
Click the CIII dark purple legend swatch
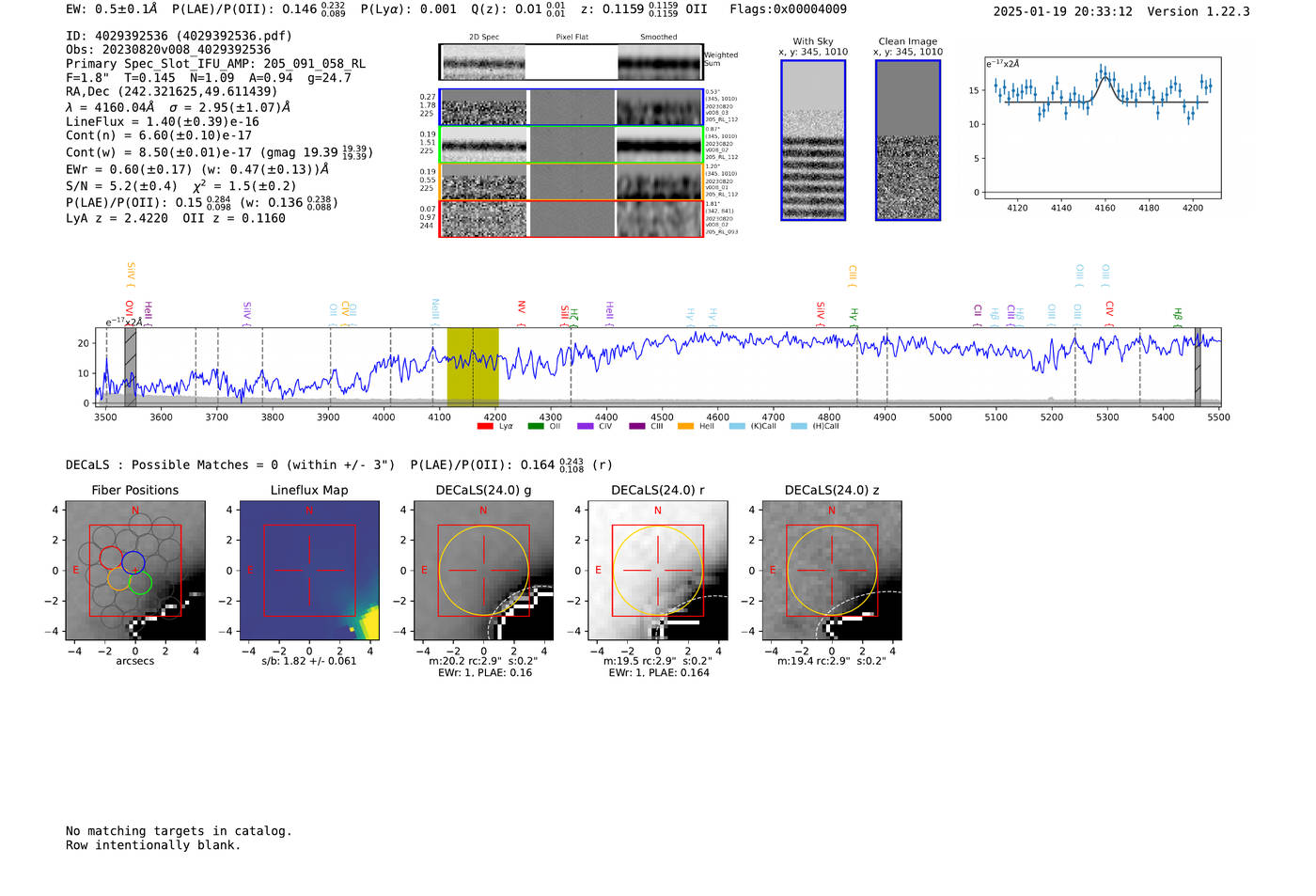[x=636, y=427]
